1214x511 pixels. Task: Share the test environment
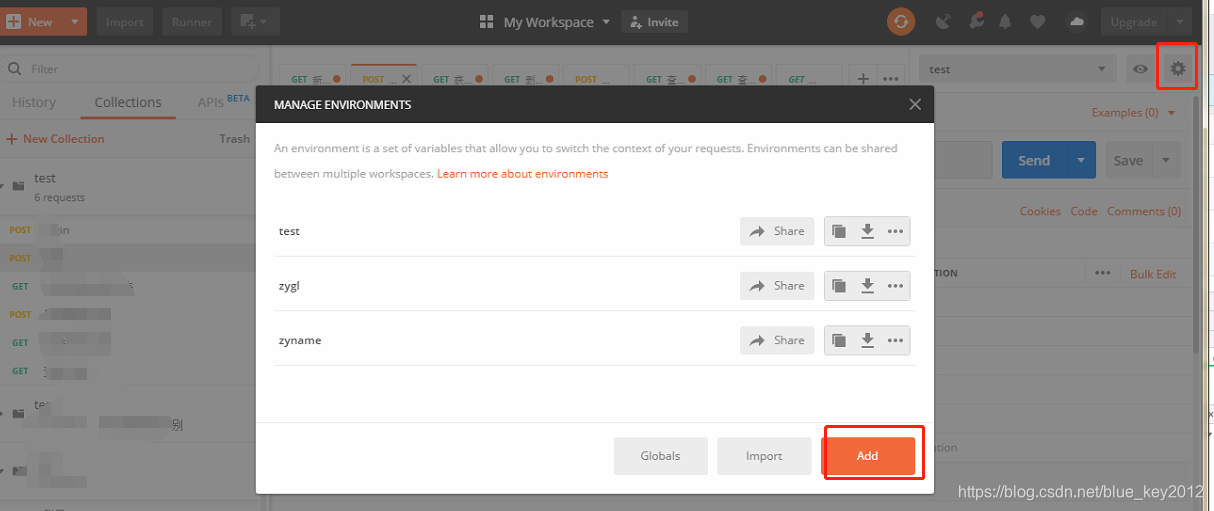tap(777, 231)
